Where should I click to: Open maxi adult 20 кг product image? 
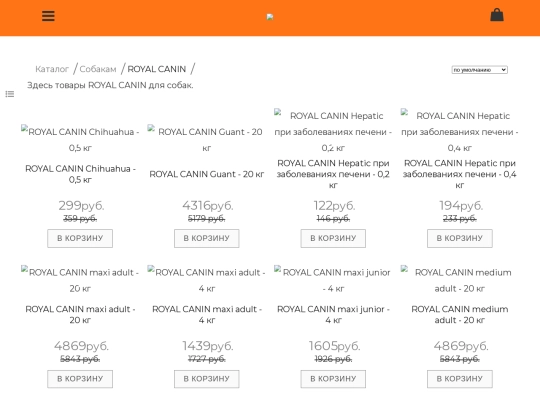click(80, 280)
